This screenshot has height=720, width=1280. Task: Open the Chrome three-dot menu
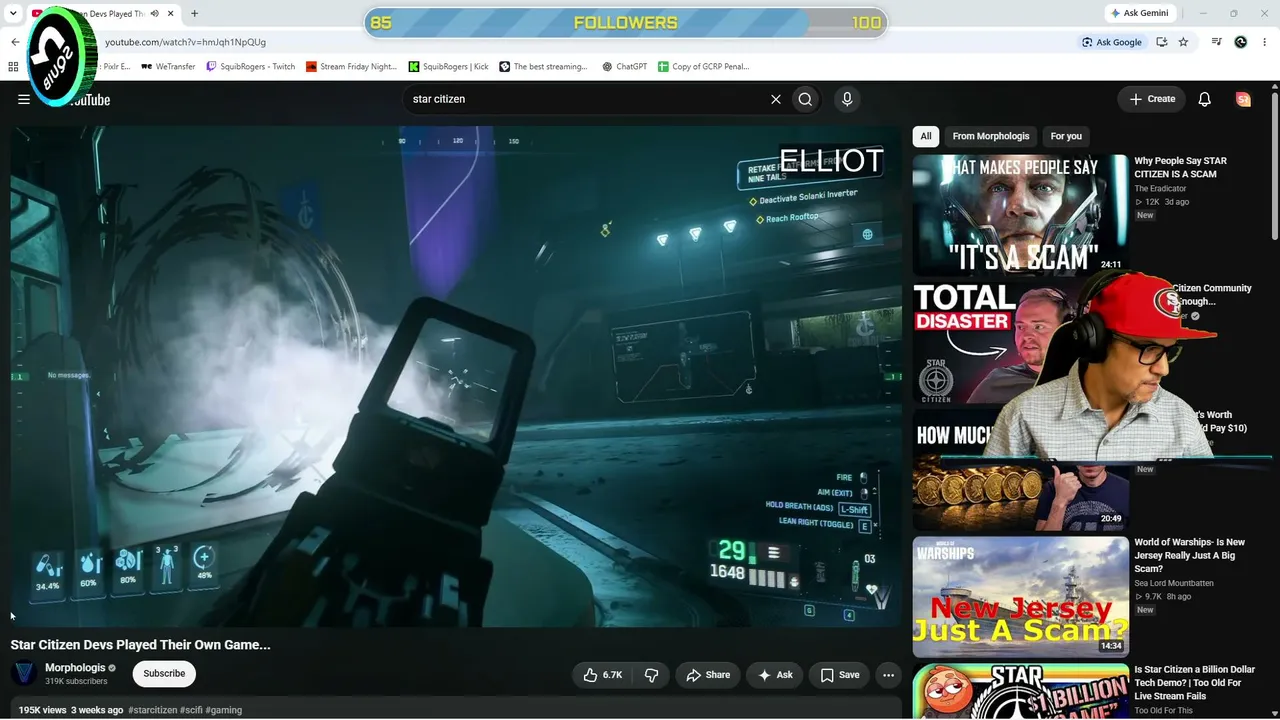pos(1265,42)
